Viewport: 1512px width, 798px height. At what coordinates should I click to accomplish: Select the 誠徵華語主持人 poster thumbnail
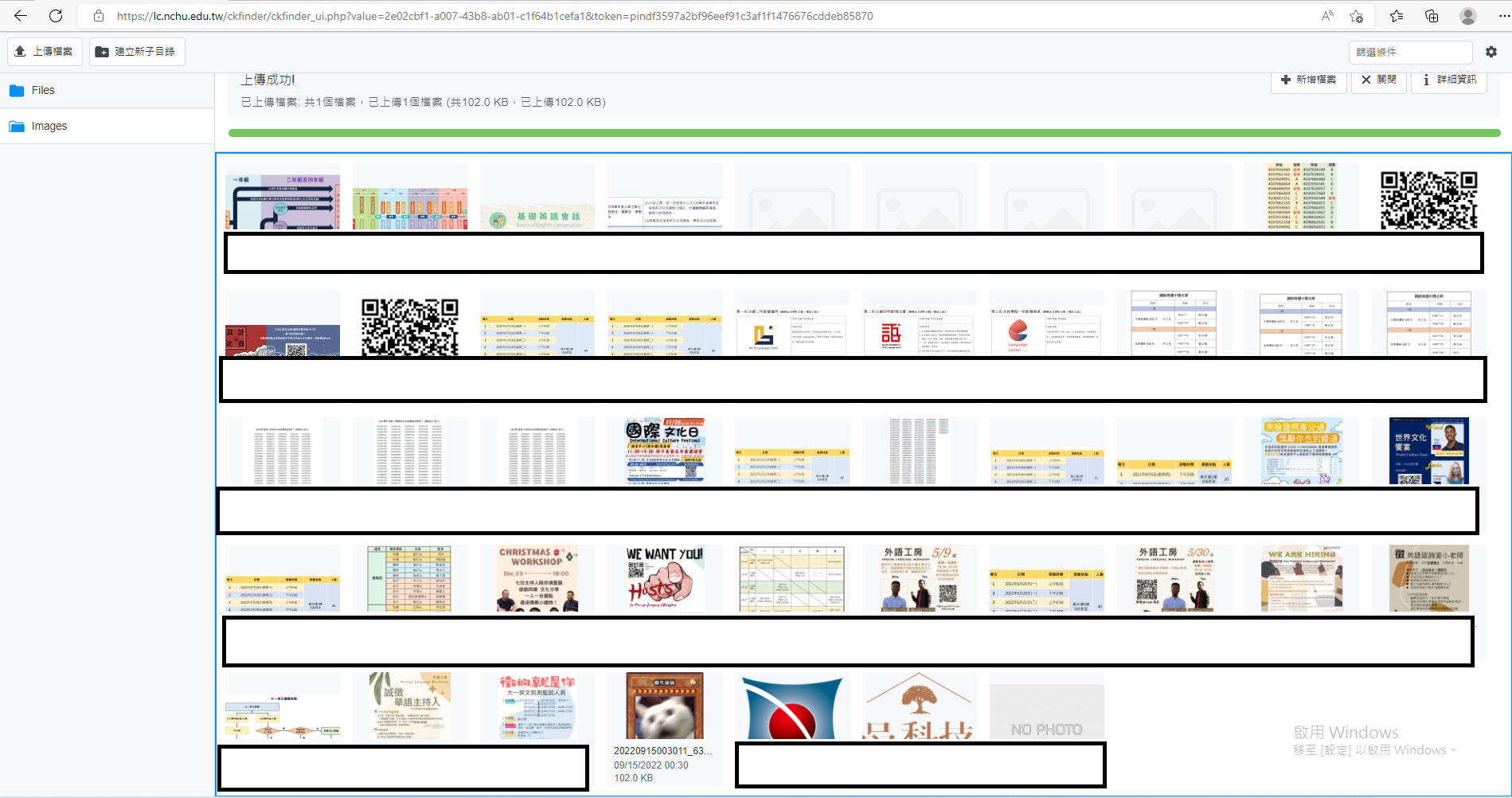tap(410, 706)
